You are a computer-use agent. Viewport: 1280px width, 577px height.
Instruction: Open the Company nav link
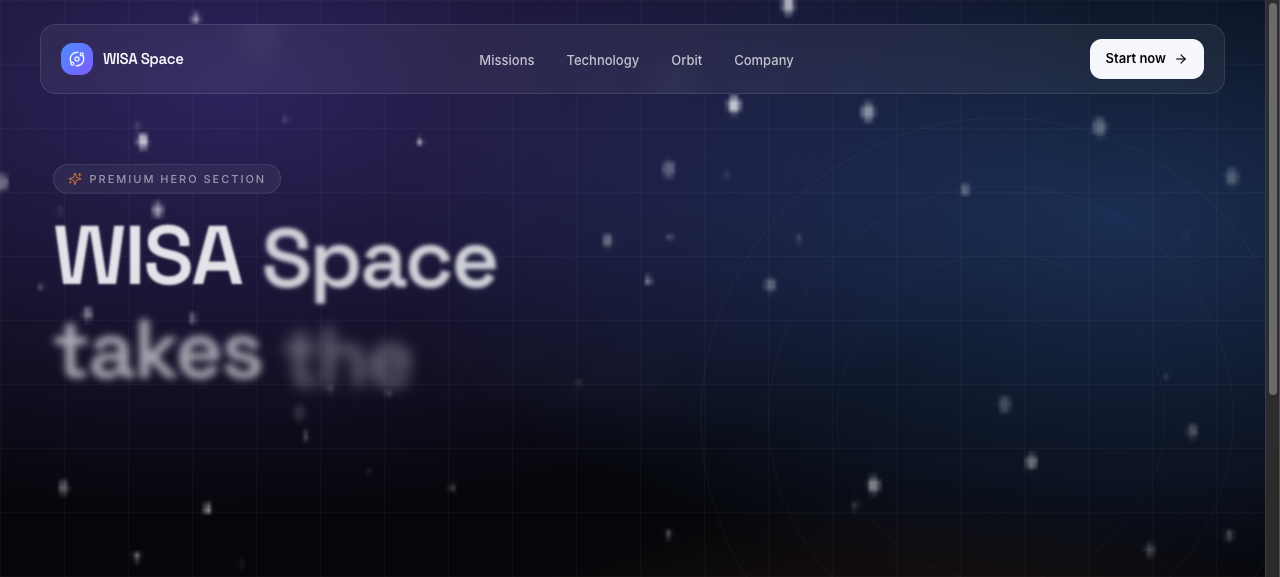coord(764,60)
